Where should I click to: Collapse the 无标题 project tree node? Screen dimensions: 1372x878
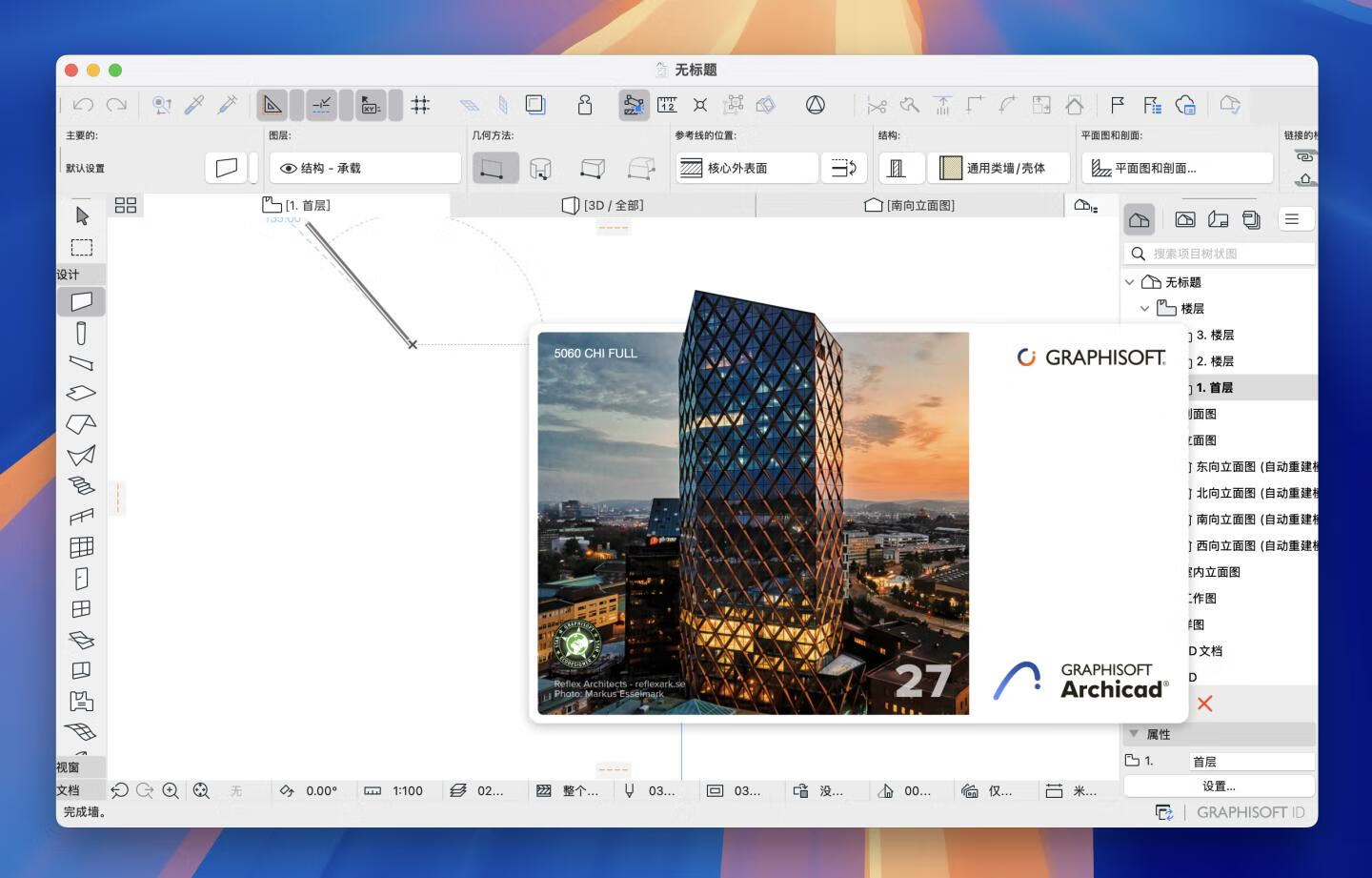point(1130,282)
